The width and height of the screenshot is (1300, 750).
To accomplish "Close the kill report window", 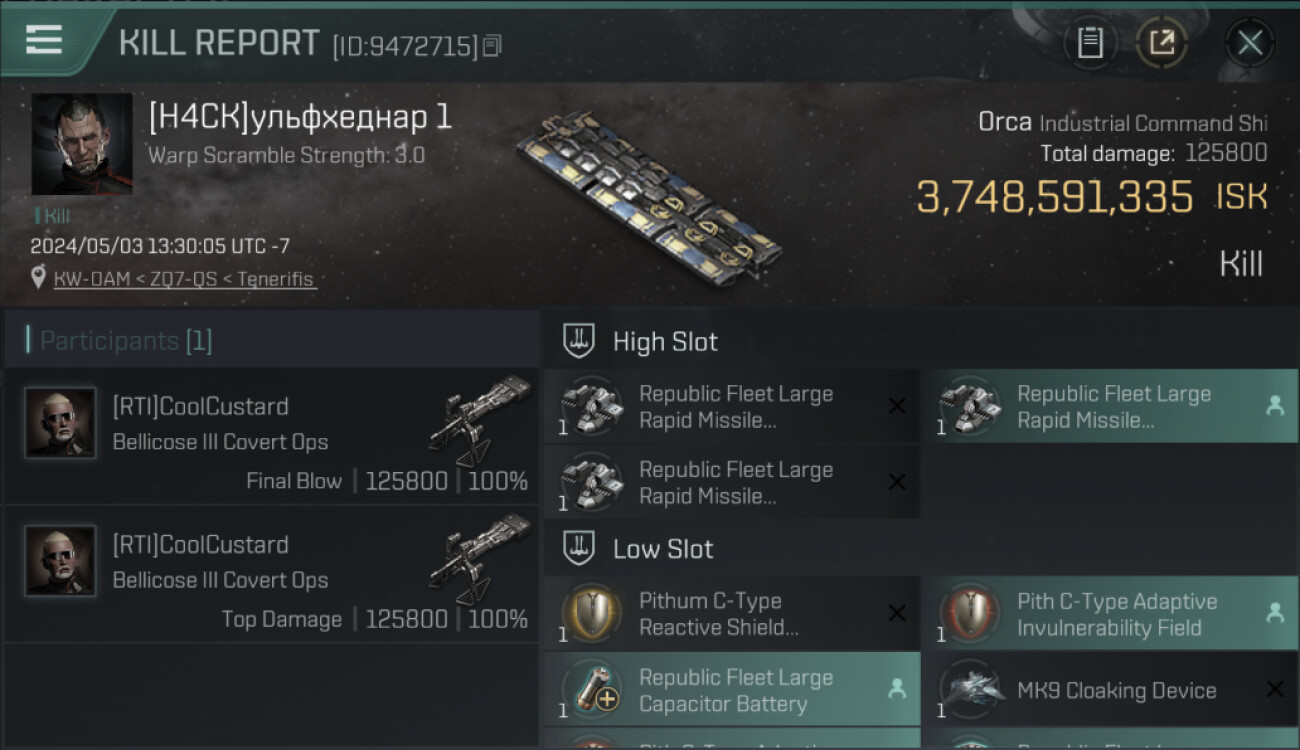I will (1249, 42).
